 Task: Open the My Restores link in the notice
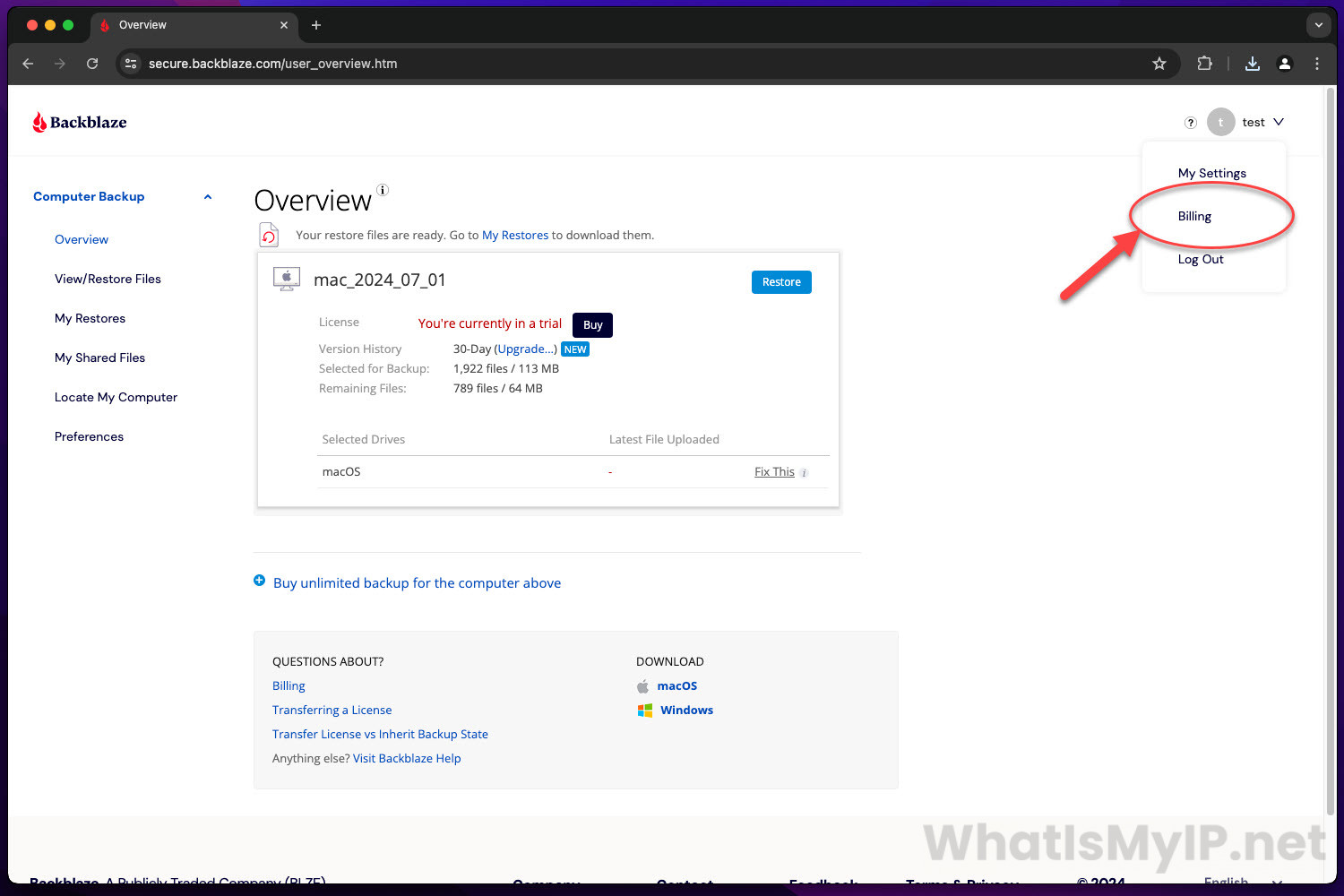(x=515, y=235)
